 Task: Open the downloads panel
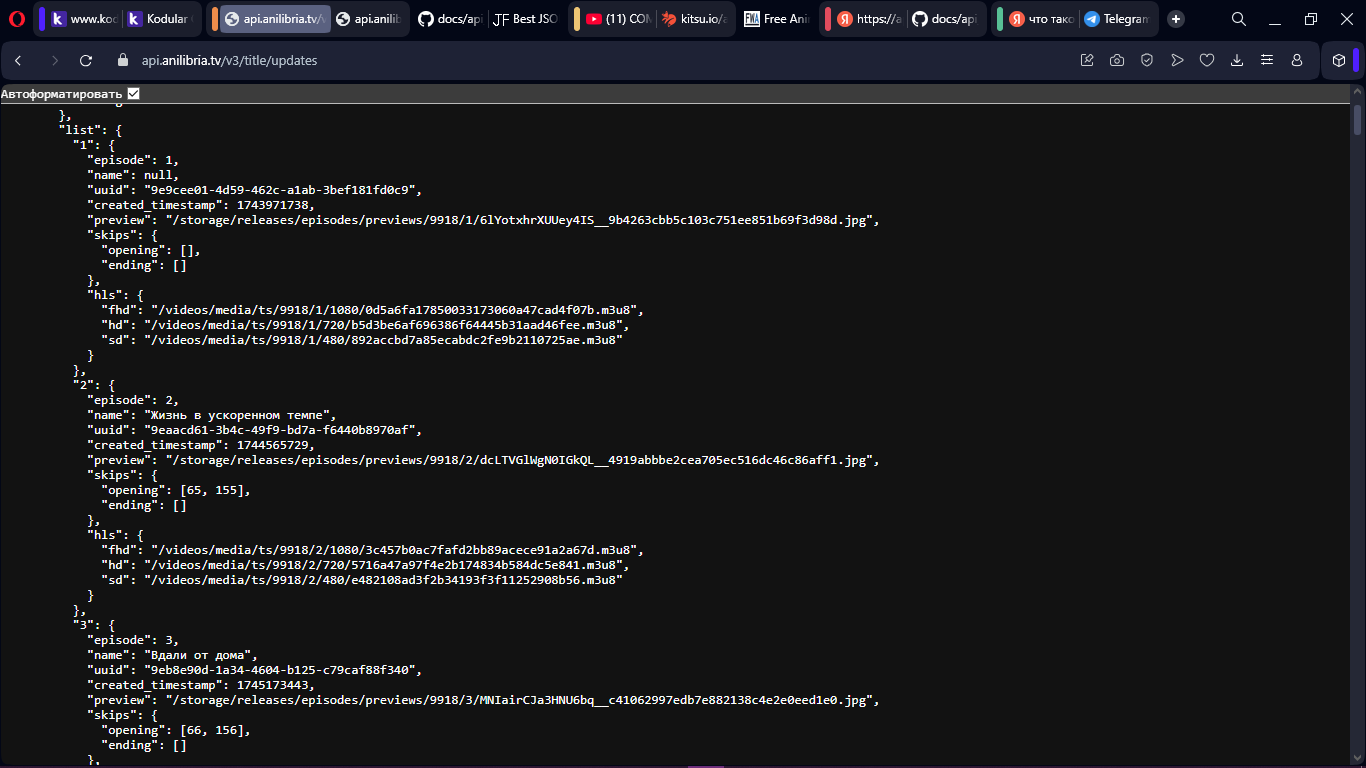(1237, 60)
